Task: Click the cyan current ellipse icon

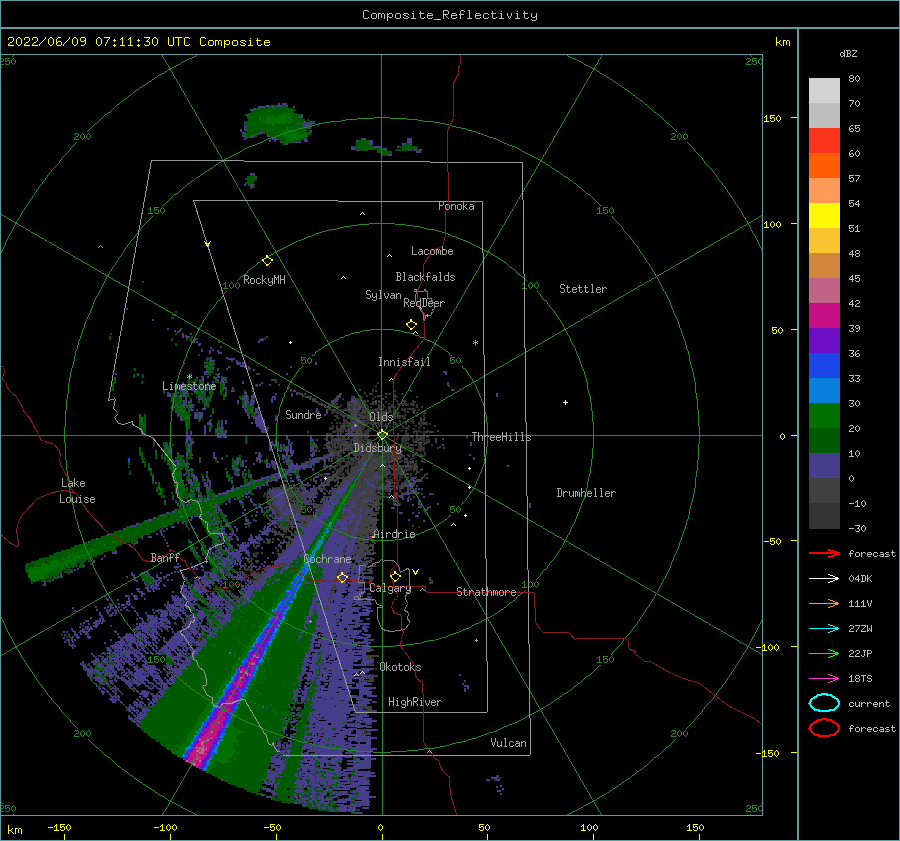Action: click(824, 703)
